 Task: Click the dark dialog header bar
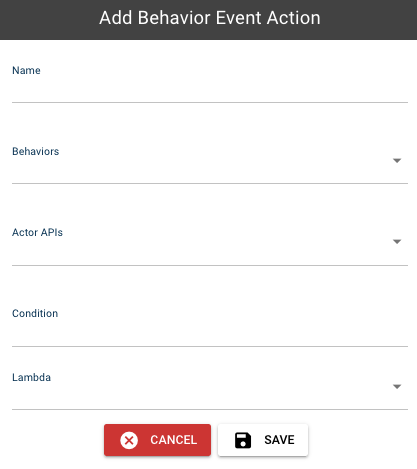[x=208, y=20]
